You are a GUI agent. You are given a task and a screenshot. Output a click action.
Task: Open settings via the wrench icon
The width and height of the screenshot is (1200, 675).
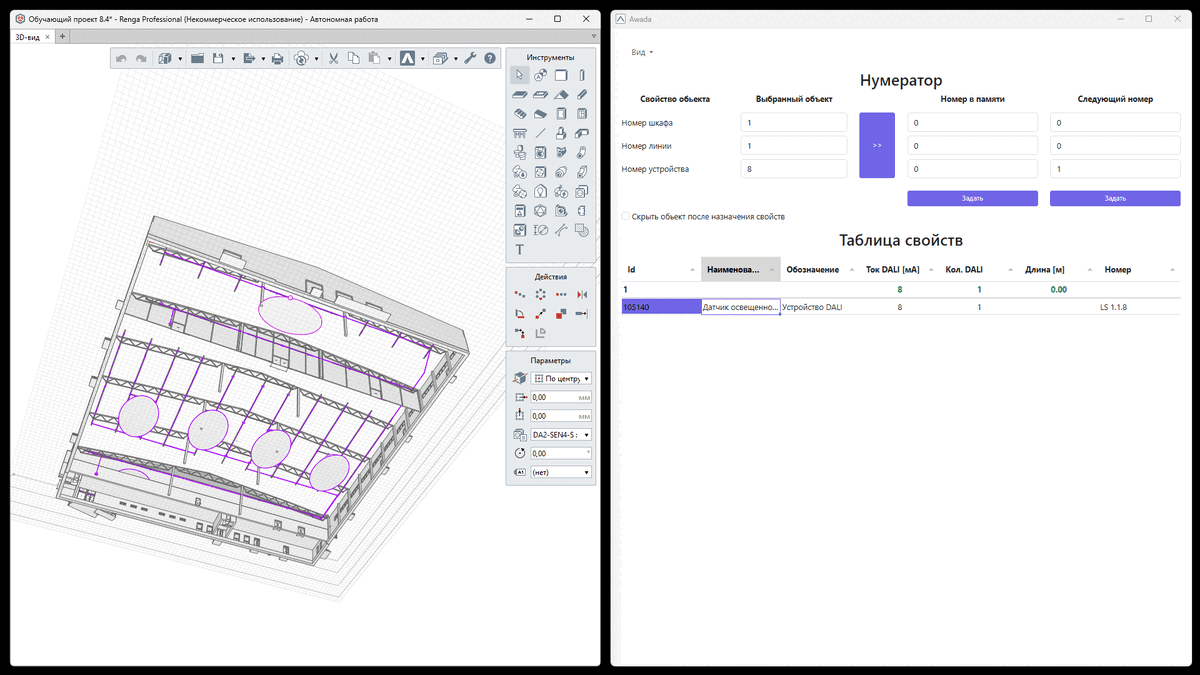pos(470,59)
